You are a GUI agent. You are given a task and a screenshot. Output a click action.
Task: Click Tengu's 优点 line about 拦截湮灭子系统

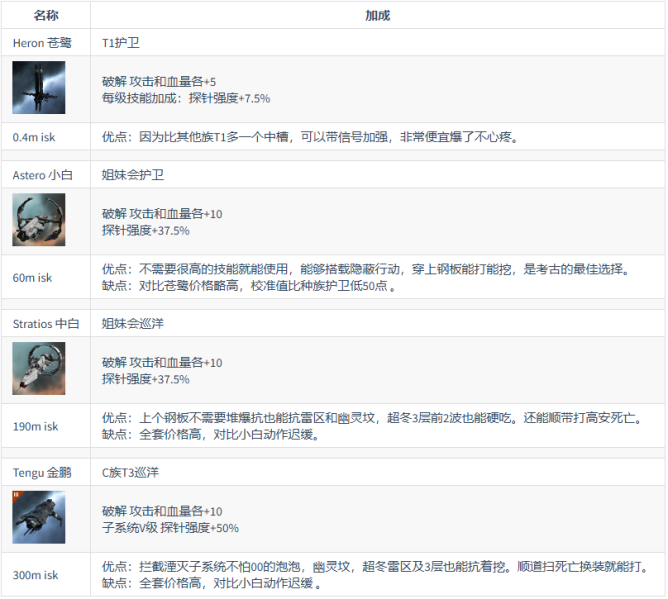[375, 567]
